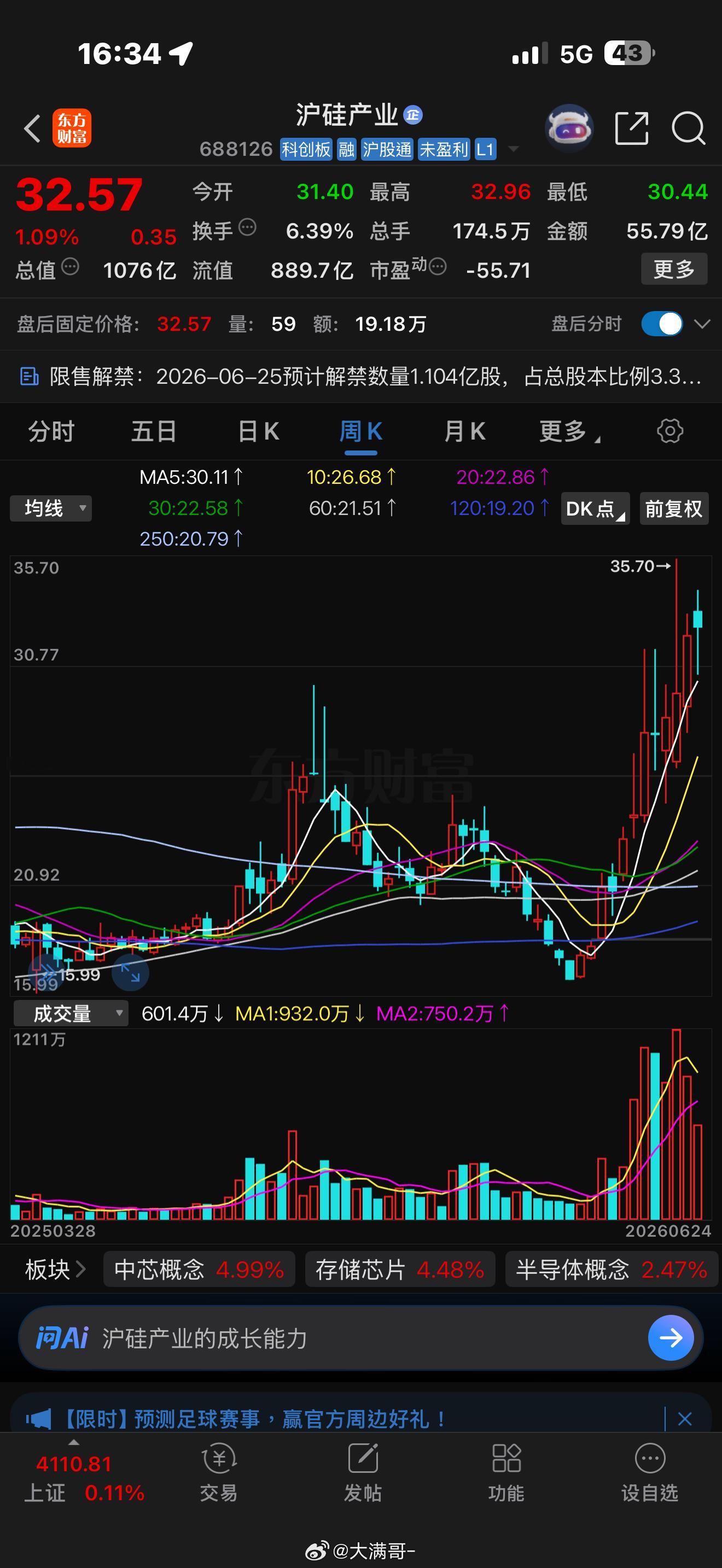Open the chart settings gear icon

(x=670, y=431)
